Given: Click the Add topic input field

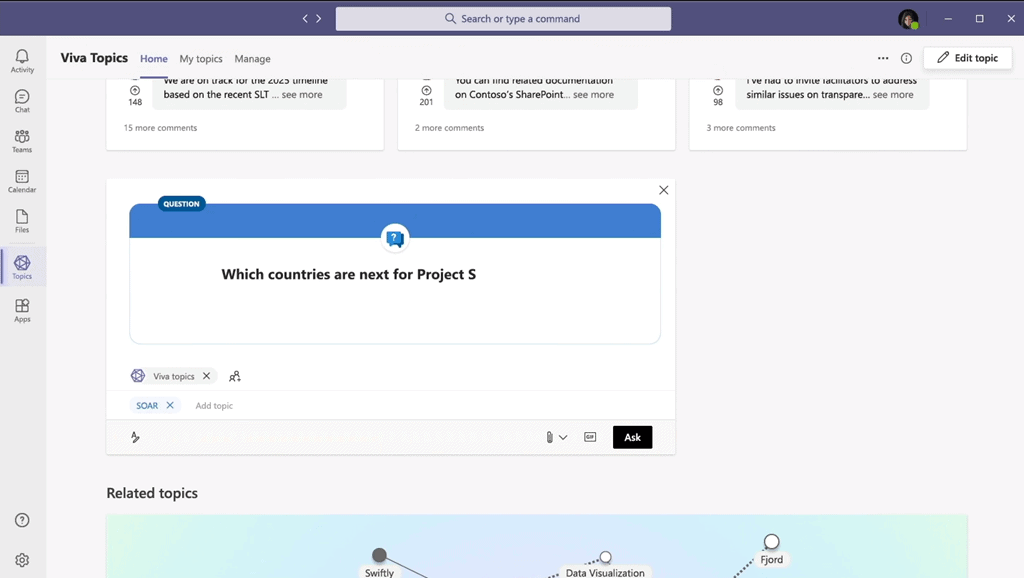Looking at the screenshot, I should tap(214, 406).
